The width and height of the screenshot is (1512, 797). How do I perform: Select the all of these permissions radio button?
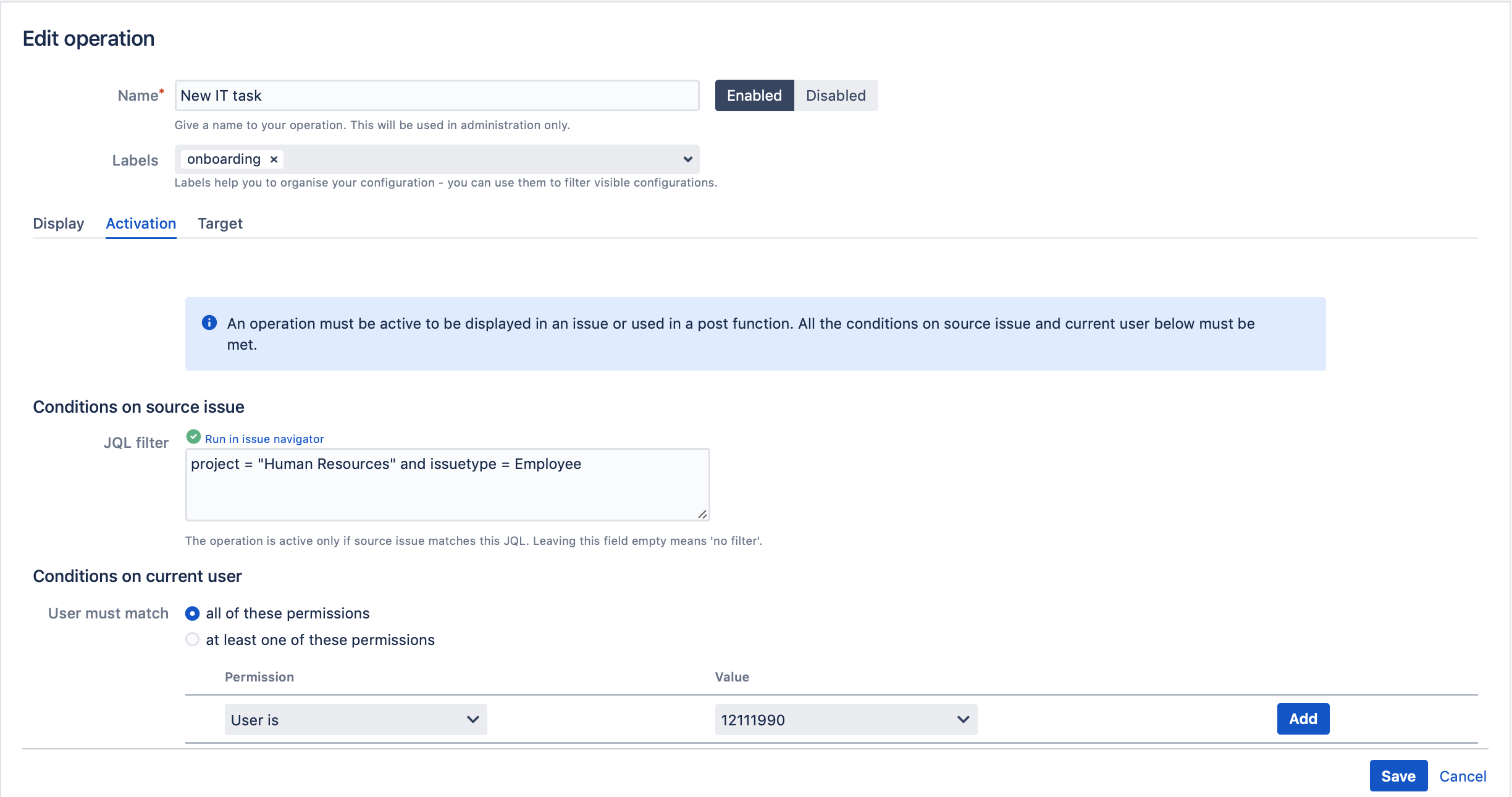[x=192, y=613]
